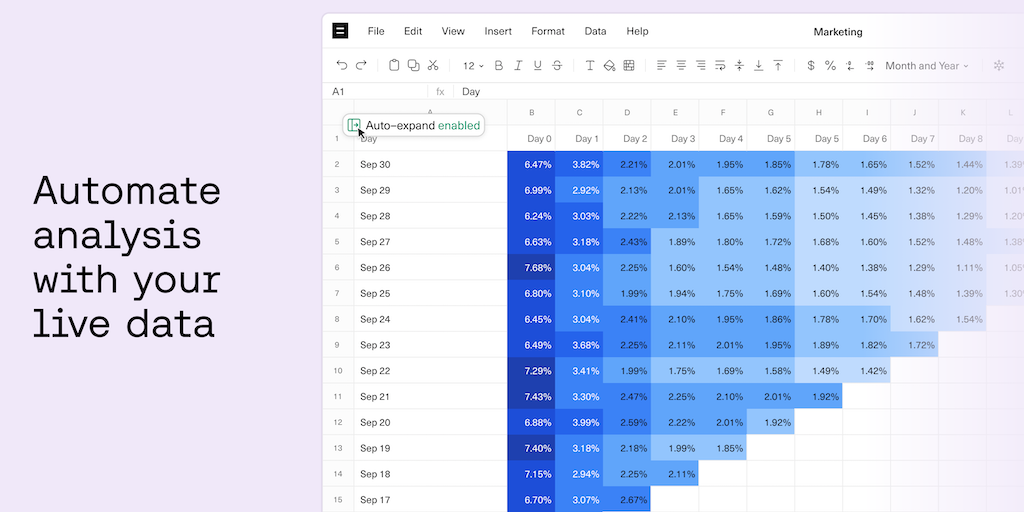Apply percent number format
This screenshot has height=512, width=1024.
pyautogui.click(x=830, y=66)
